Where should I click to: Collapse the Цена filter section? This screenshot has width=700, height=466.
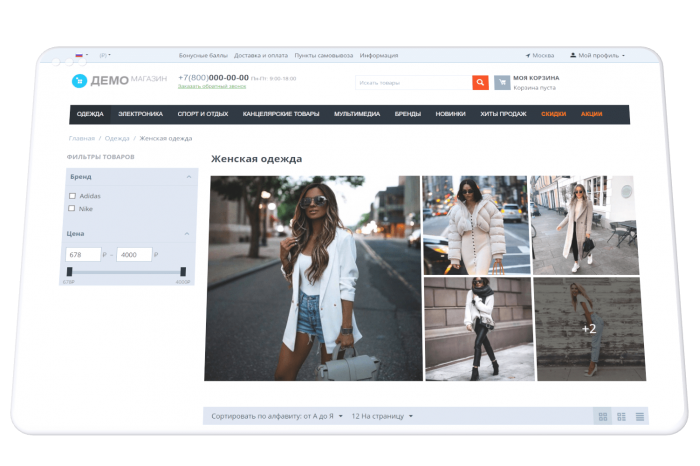coord(187,233)
